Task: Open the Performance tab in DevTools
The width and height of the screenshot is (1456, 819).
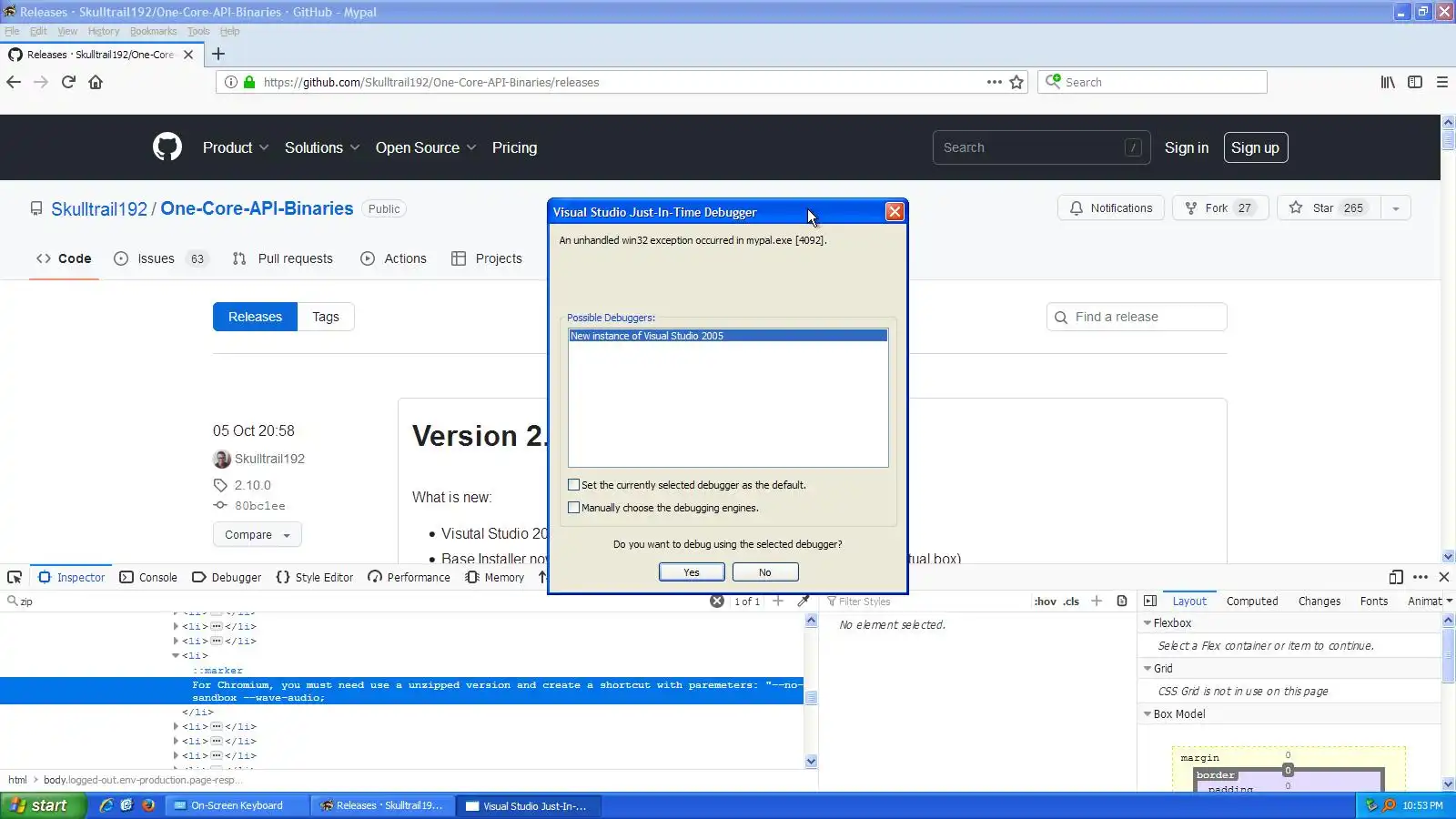Action: [409, 577]
